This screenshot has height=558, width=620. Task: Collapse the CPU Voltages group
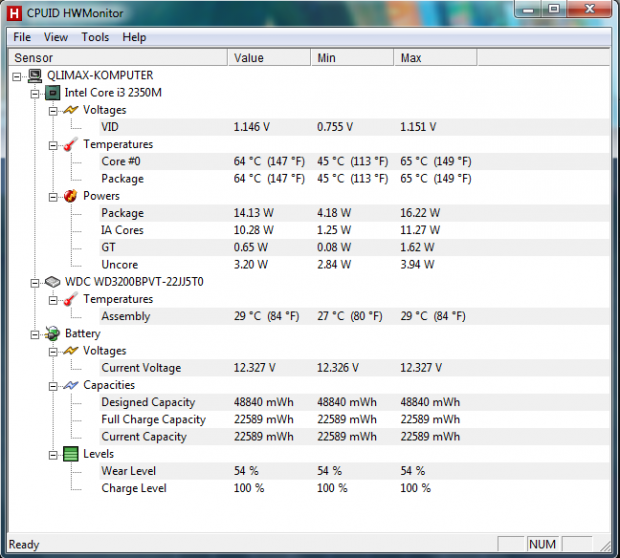[53, 111]
